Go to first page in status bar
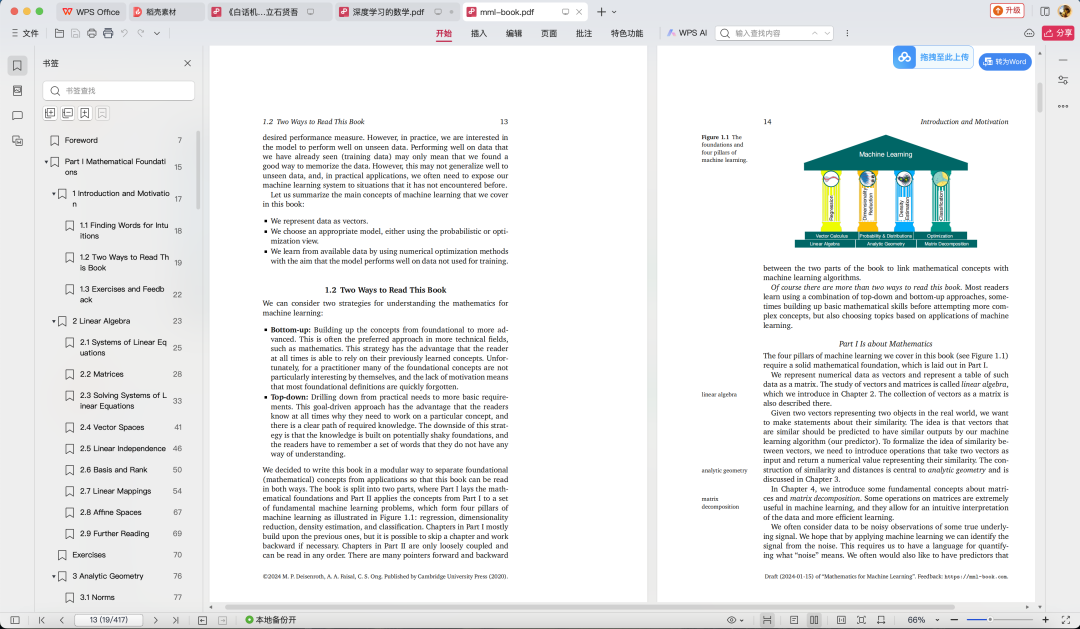1080x629 pixels. [x=41, y=620]
